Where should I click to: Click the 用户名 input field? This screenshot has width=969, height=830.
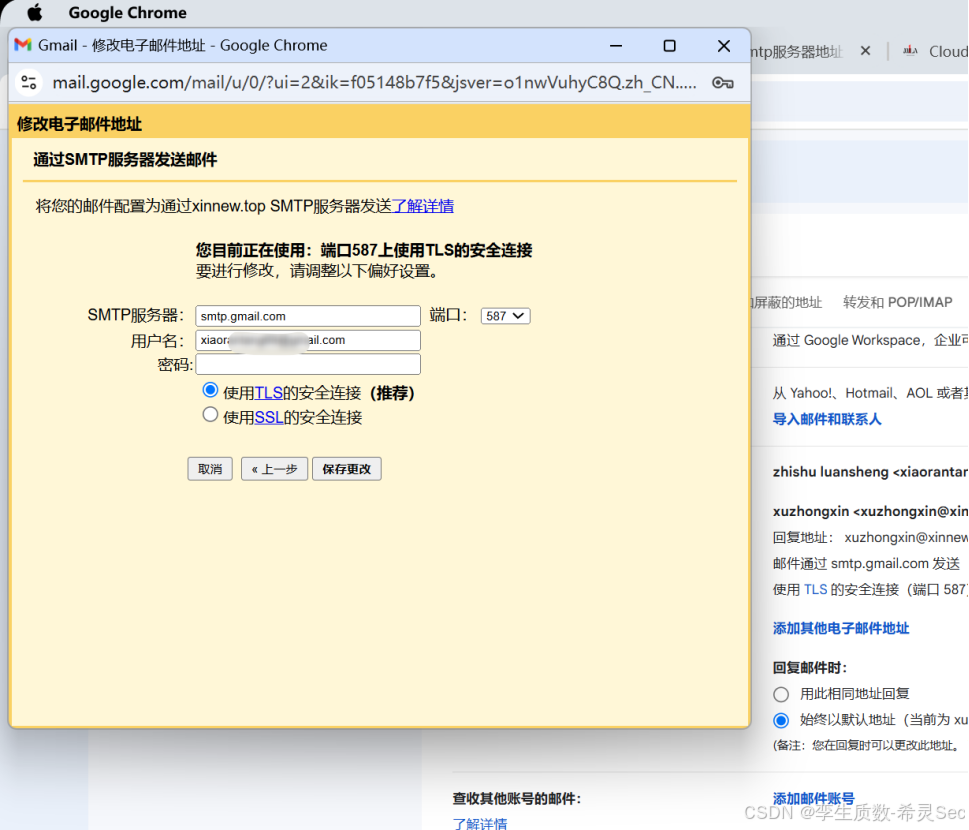308,340
